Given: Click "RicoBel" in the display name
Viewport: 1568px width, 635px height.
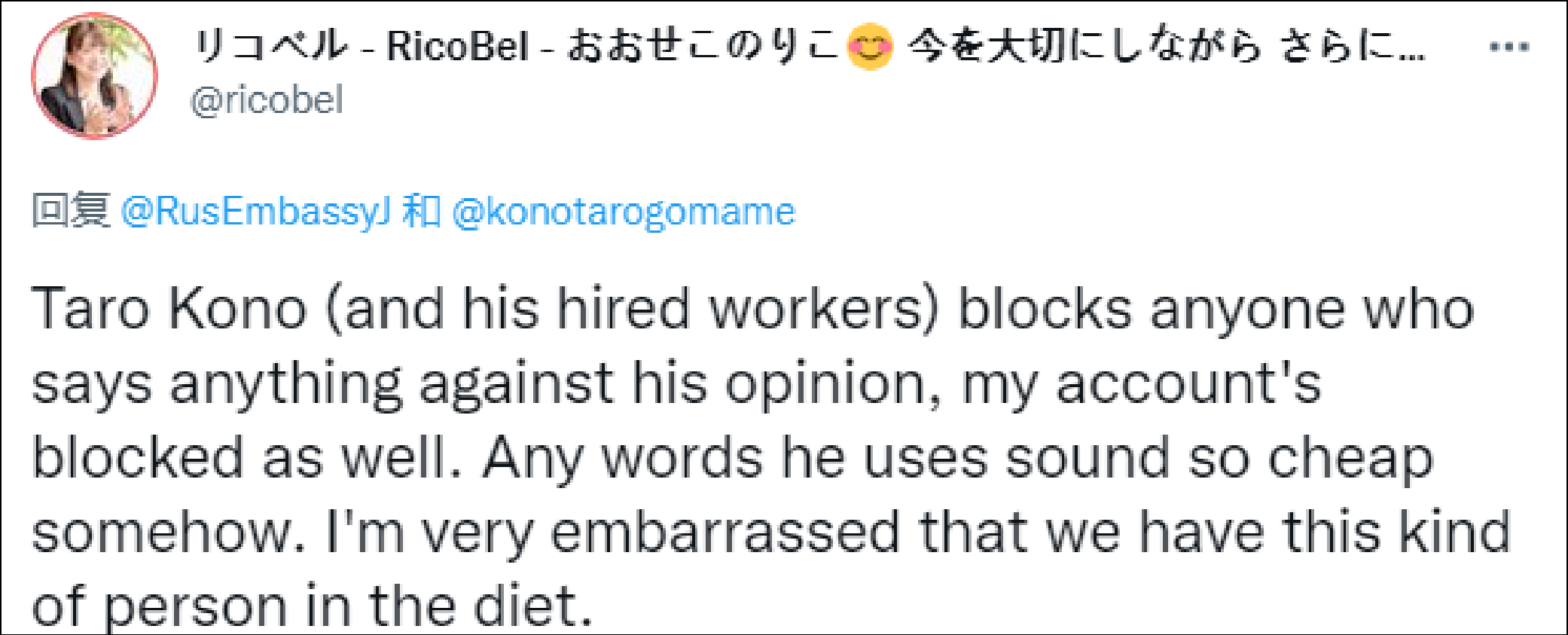Looking at the screenshot, I should (x=457, y=47).
